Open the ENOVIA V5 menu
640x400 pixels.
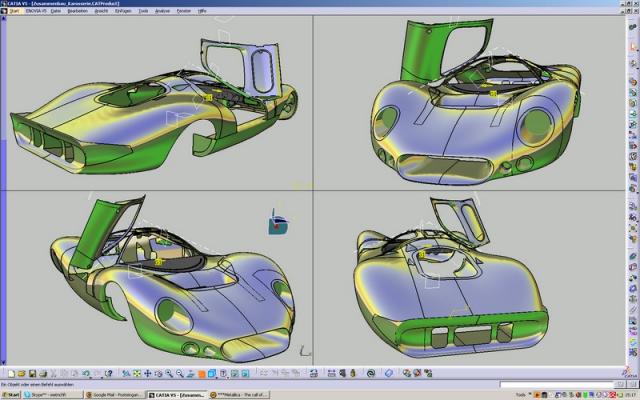click(36, 11)
